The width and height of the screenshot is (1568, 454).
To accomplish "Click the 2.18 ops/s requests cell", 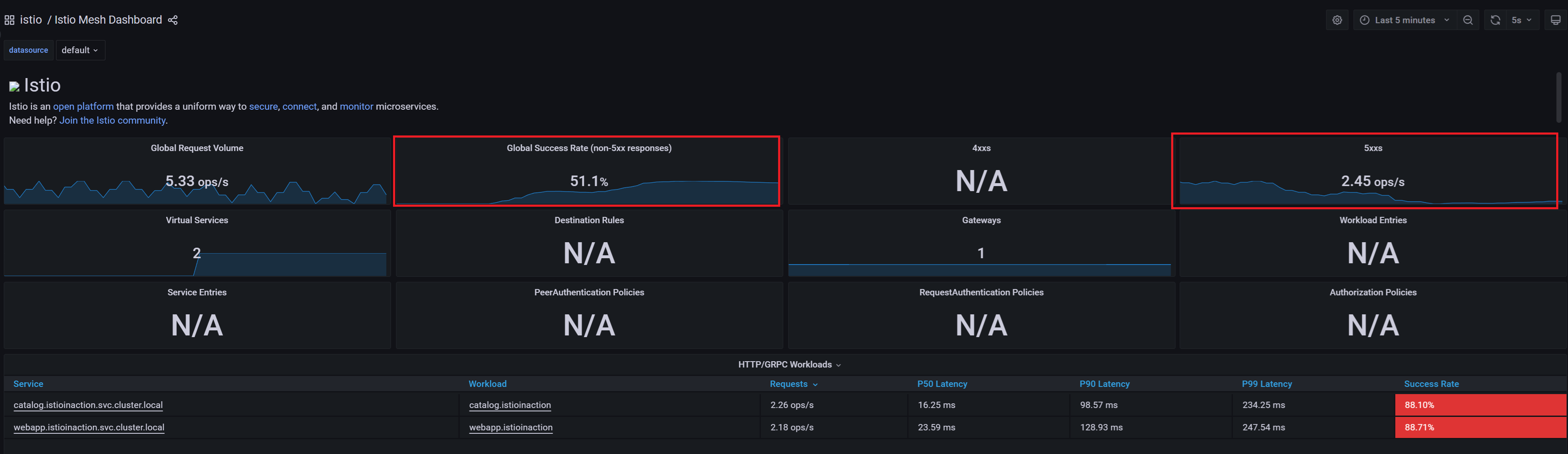I will coord(834,428).
